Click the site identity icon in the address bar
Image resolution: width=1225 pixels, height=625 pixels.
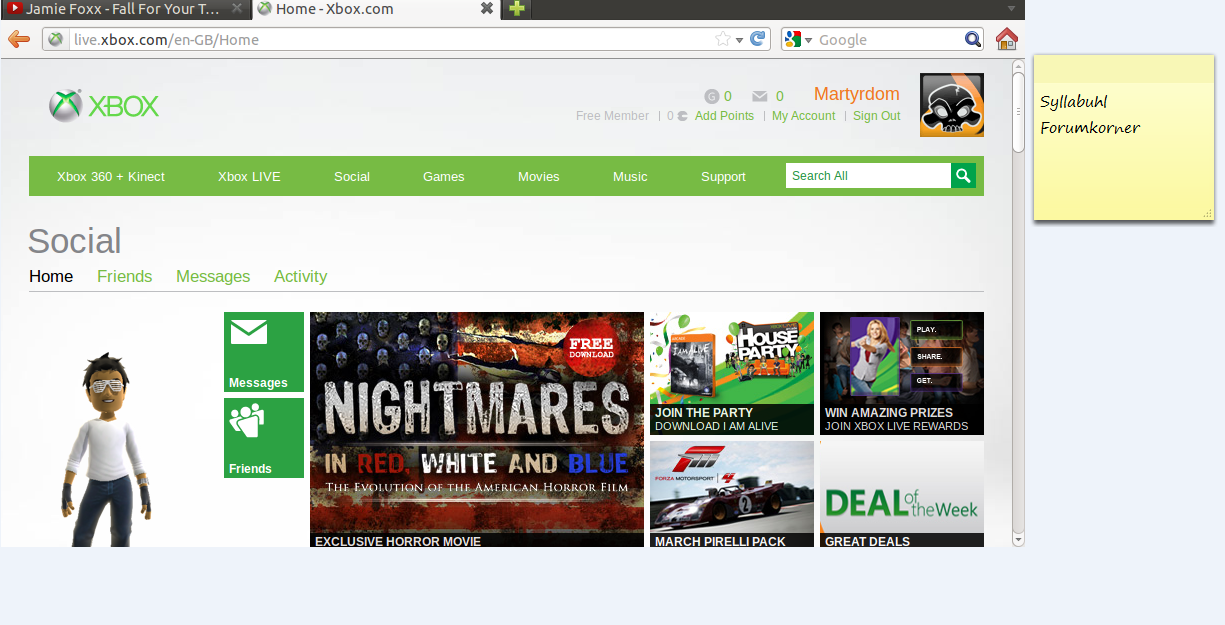(x=56, y=39)
